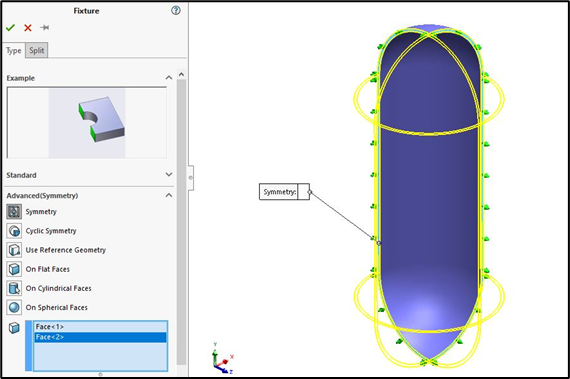
Task: Click the face selection cube icon
Action: [14, 328]
